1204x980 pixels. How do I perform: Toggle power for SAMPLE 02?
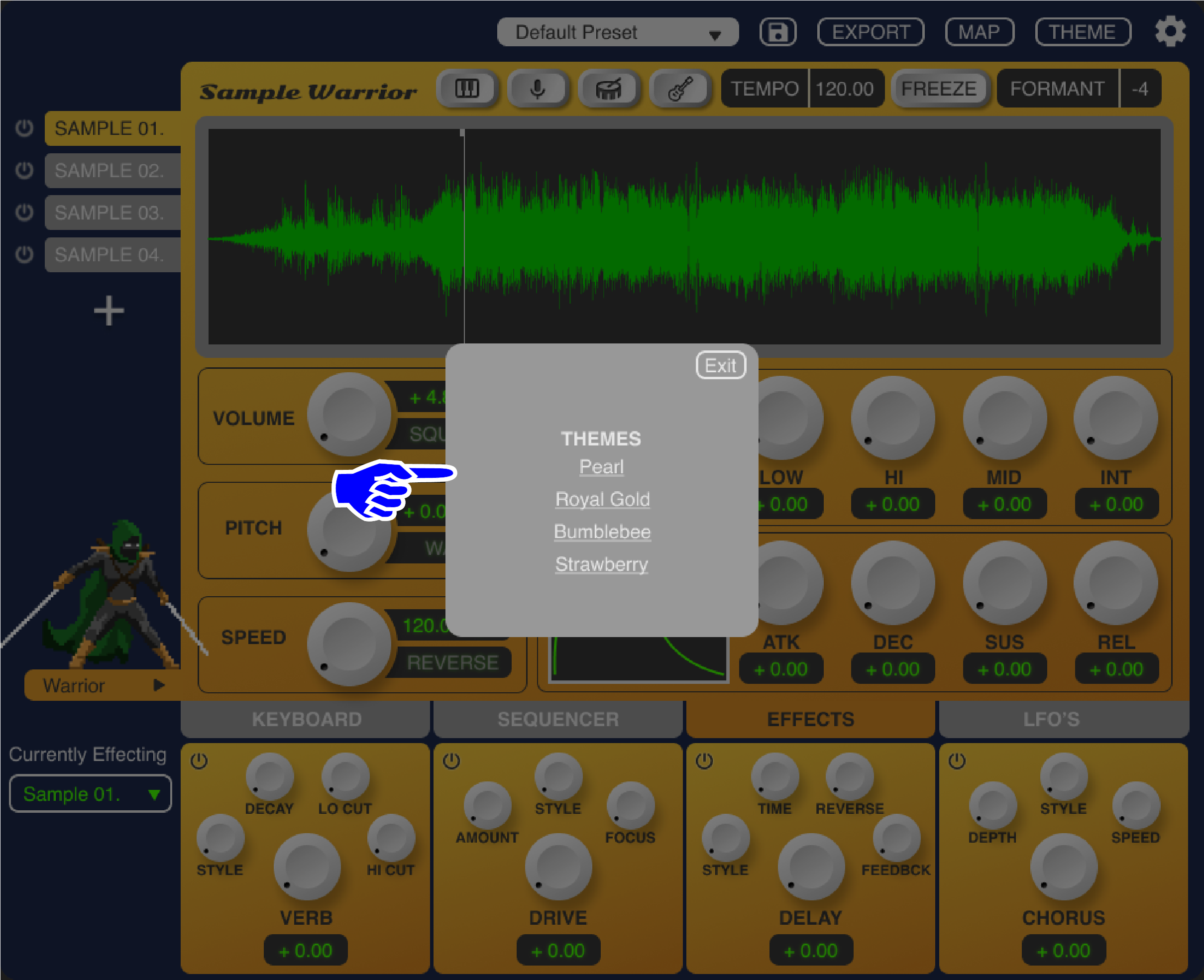(24, 171)
